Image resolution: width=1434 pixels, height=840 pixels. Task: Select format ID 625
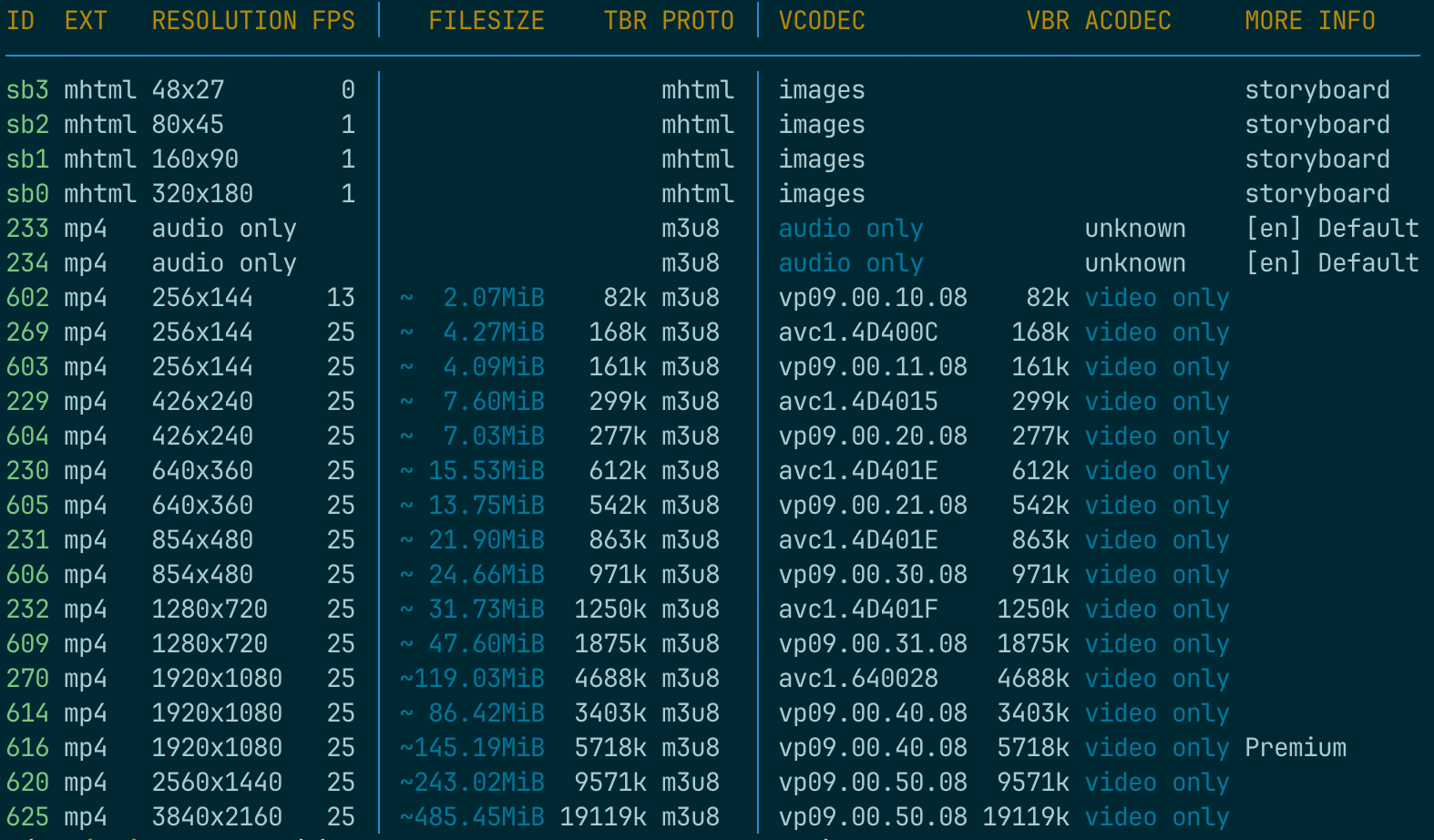27,817
